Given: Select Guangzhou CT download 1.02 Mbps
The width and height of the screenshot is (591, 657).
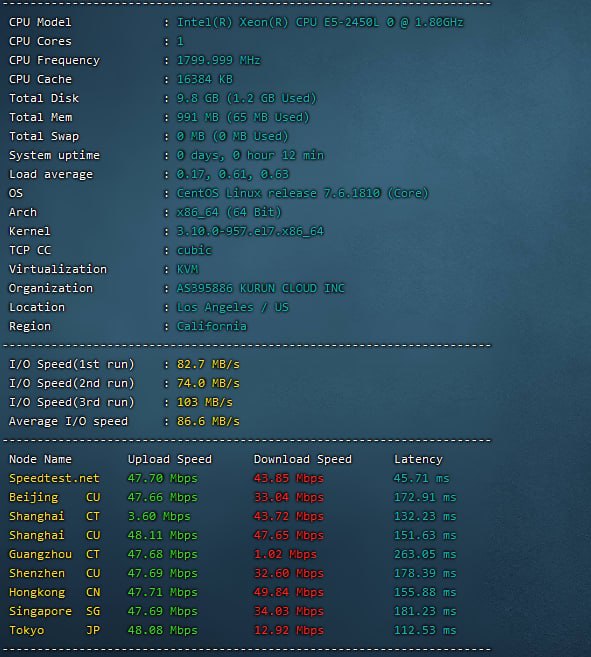Looking at the screenshot, I should (285, 554).
